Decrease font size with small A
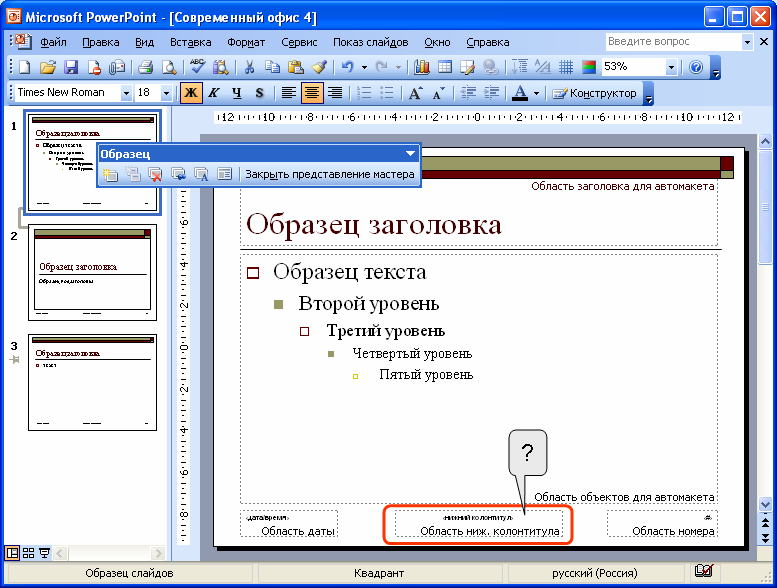 pyautogui.click(x=439, y=93)
